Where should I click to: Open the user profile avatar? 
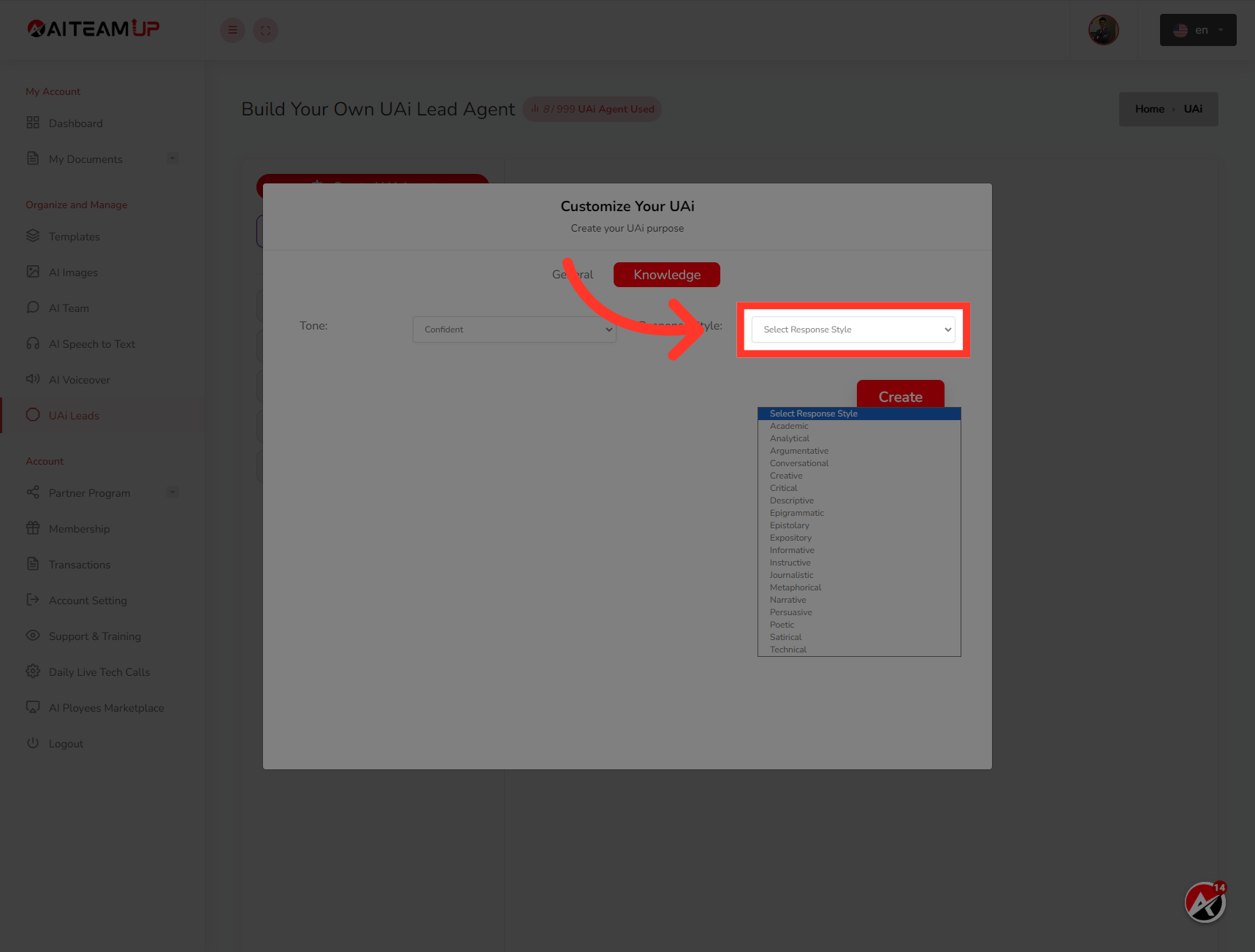pos(1103,30)
